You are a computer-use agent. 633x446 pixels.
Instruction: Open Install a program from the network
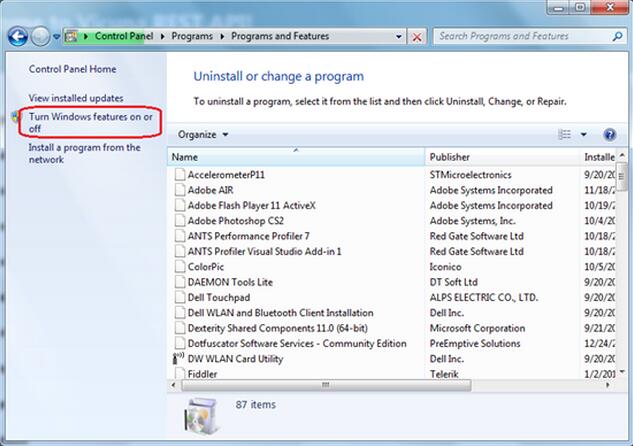click(84, 153)
